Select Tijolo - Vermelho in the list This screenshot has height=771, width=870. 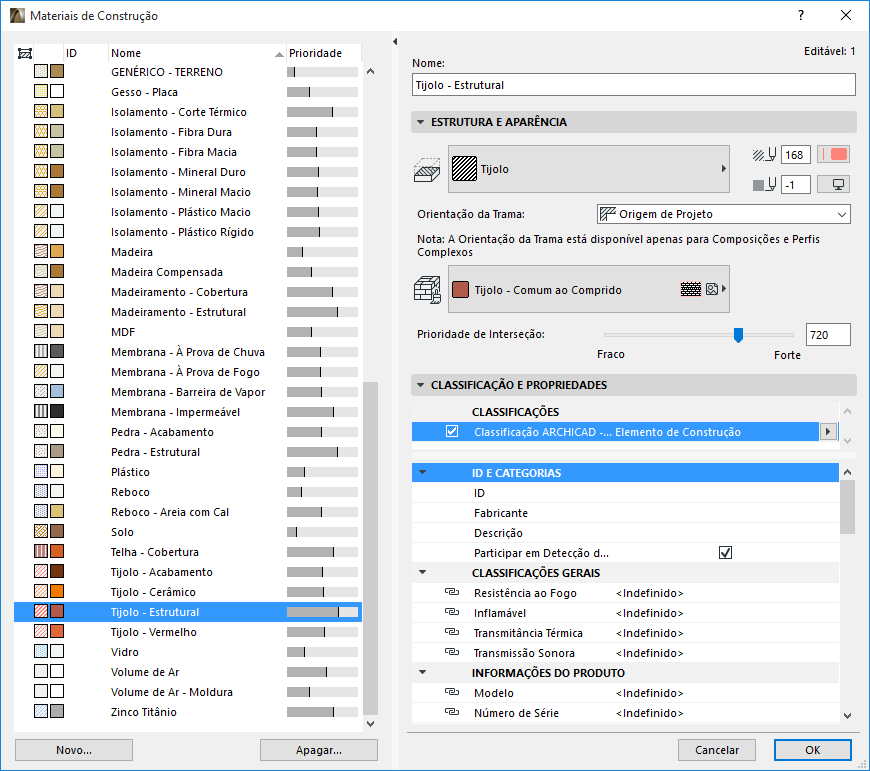coord(188,632)
